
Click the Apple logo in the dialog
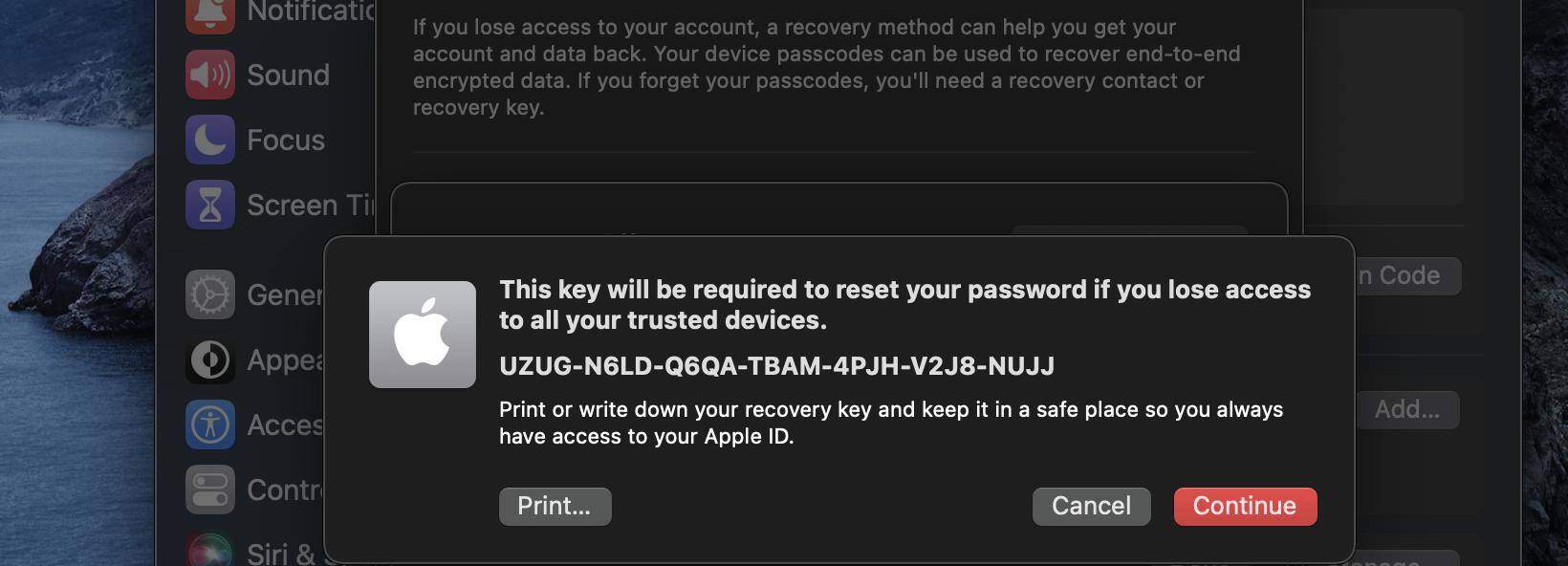tap(423, 334)
